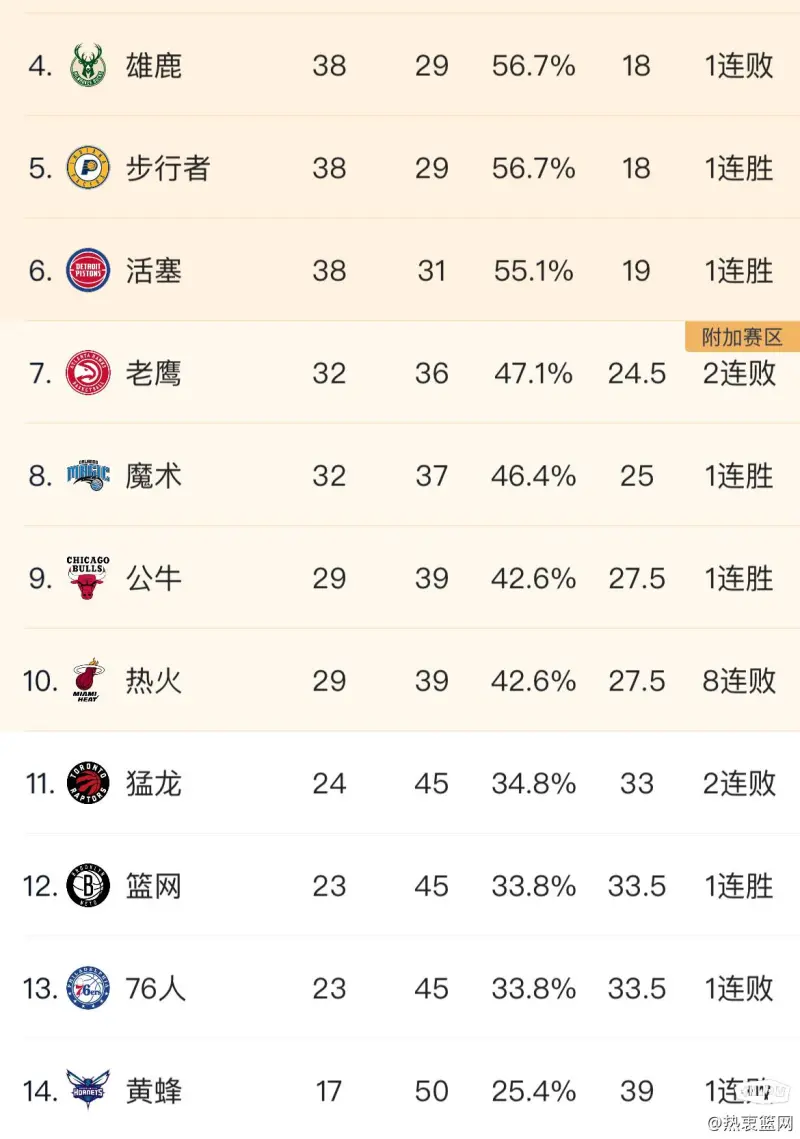The image size is (800, 1139).
Task: Click the Brooklyn Nets logo
Action: click(88, 885)
